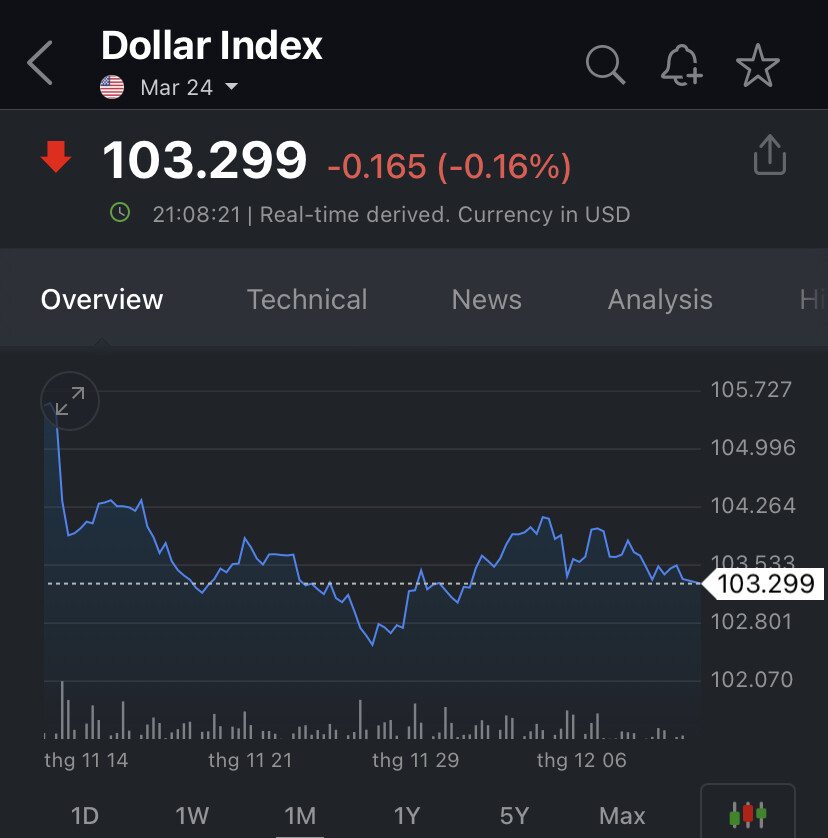Choose the Max range button
The image size is (828, 838).
click(x=622, y=816)
